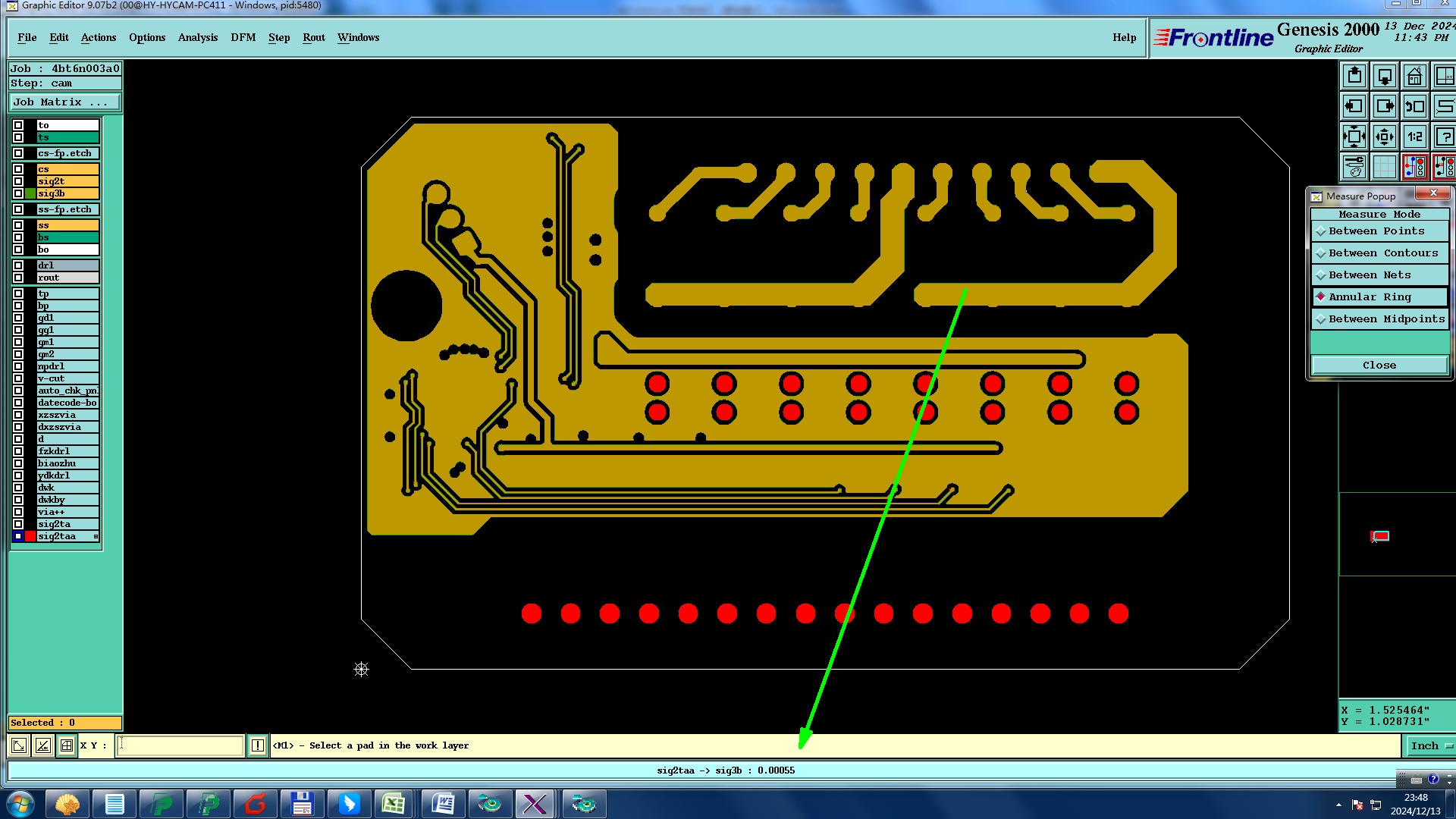Open the Help menu
Viewport: 1456px width, 819px height.
pyautogui.click(x=1125, y=37)
